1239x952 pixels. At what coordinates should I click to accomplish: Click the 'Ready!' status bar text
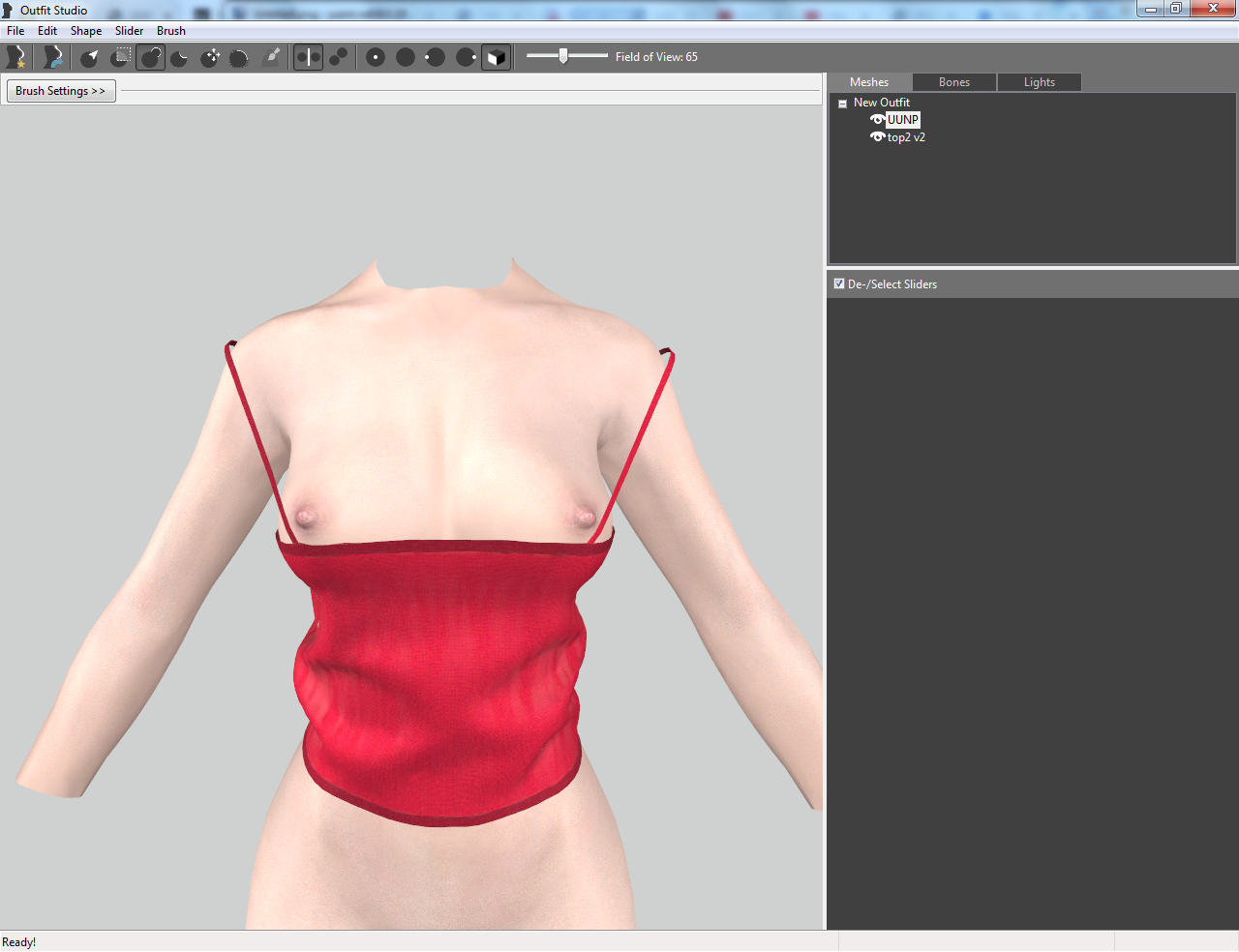19,942
